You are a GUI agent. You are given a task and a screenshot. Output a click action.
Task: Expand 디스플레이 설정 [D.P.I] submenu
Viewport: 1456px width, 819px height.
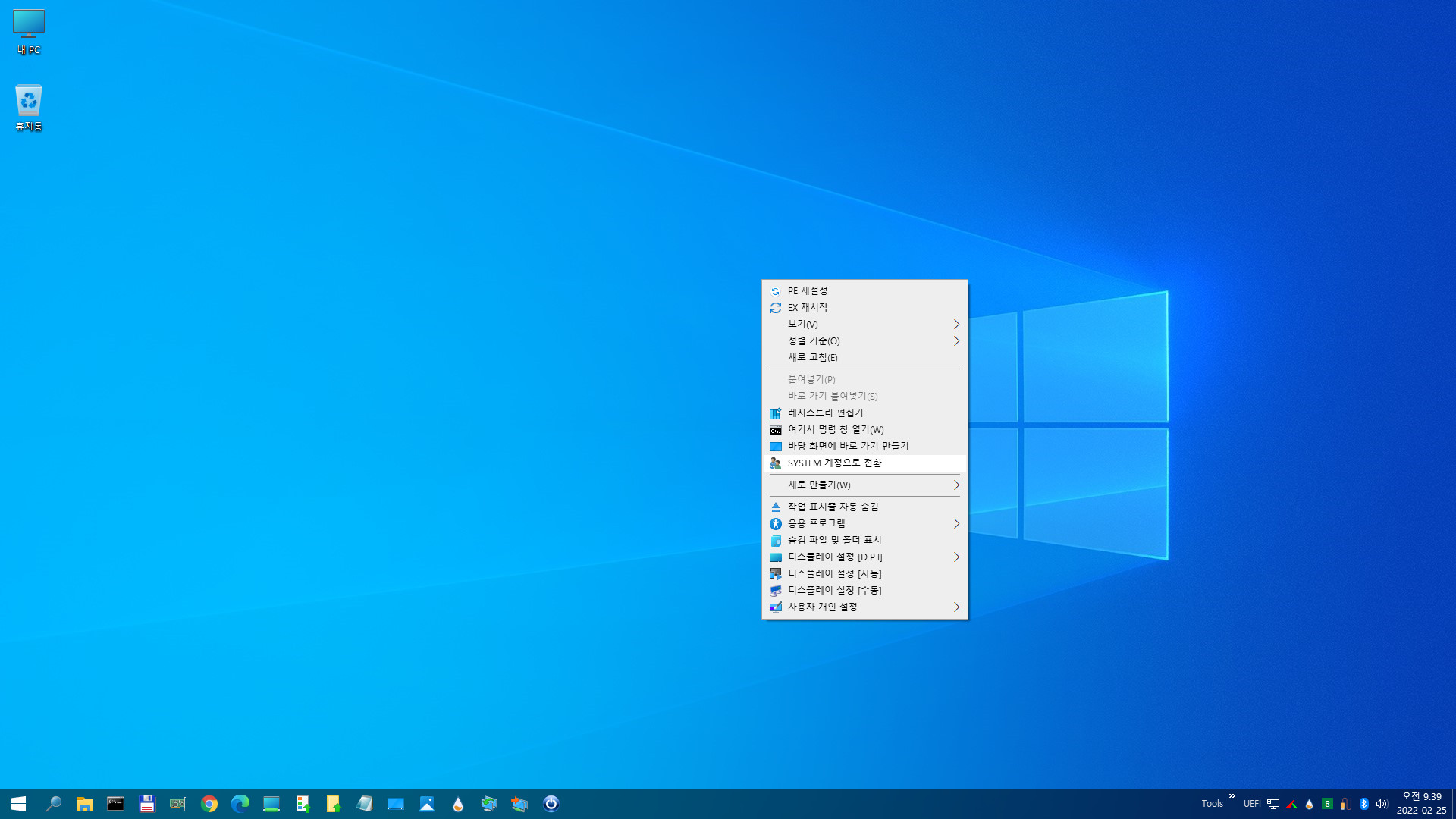(864, 557)
